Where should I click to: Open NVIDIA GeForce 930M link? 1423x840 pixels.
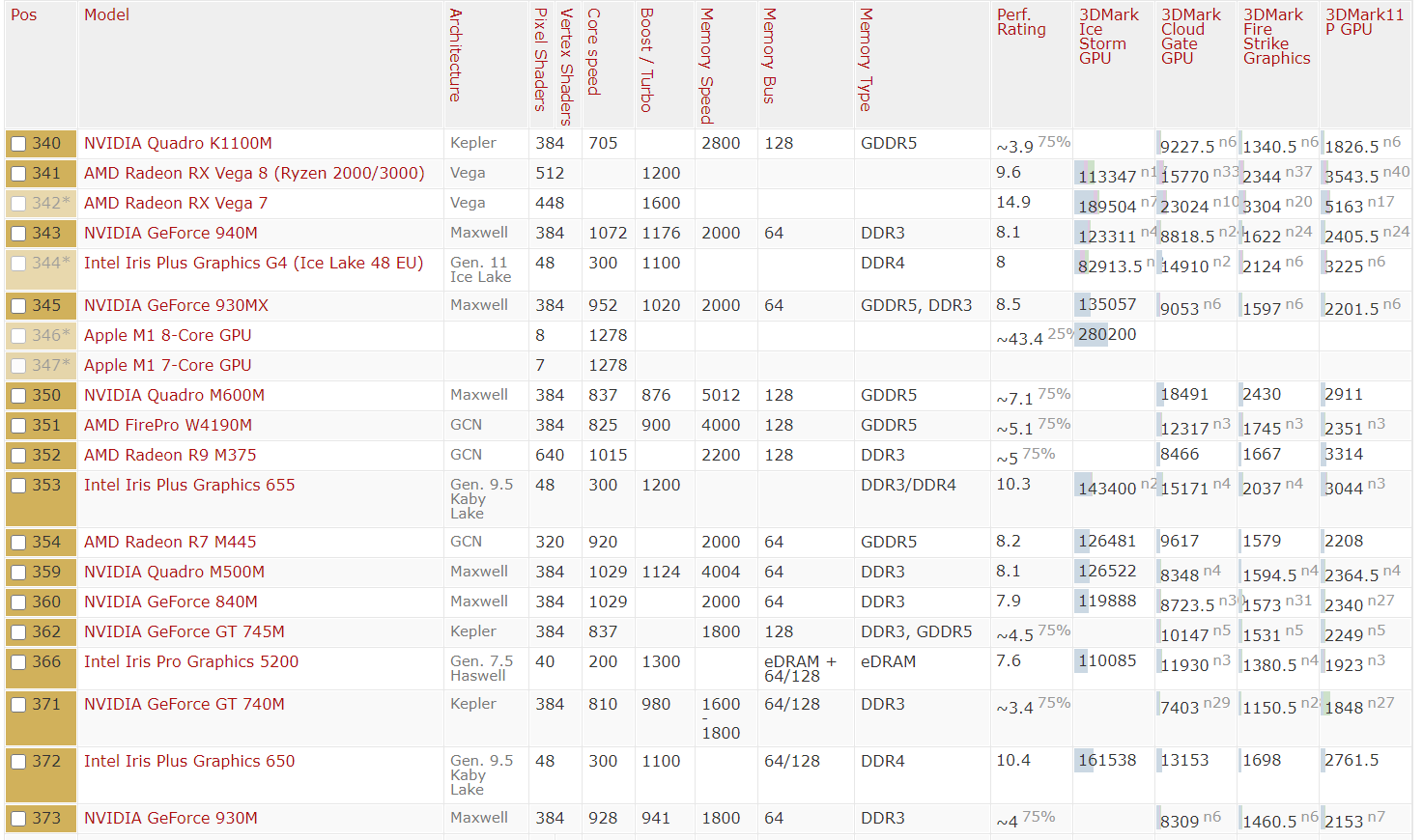pyautogui.click(x=171, y=818)
